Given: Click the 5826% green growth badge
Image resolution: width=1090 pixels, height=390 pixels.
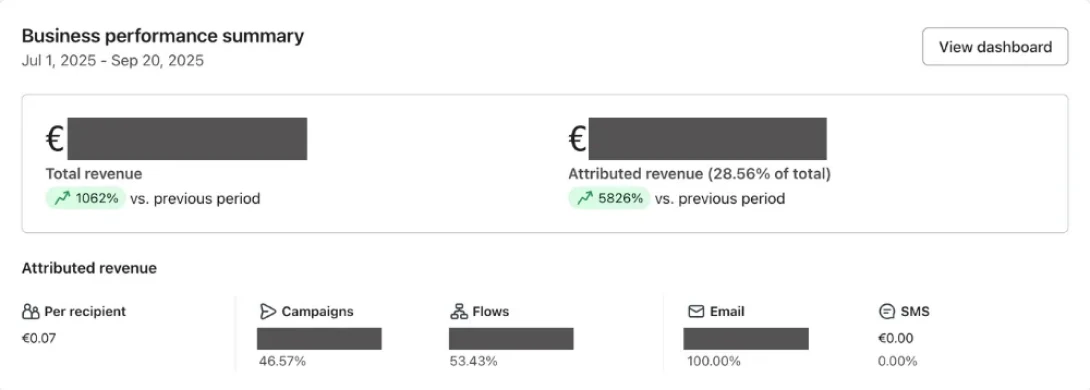Looking at the screenshot, I should pyautogui.click(x=609, y=199).
